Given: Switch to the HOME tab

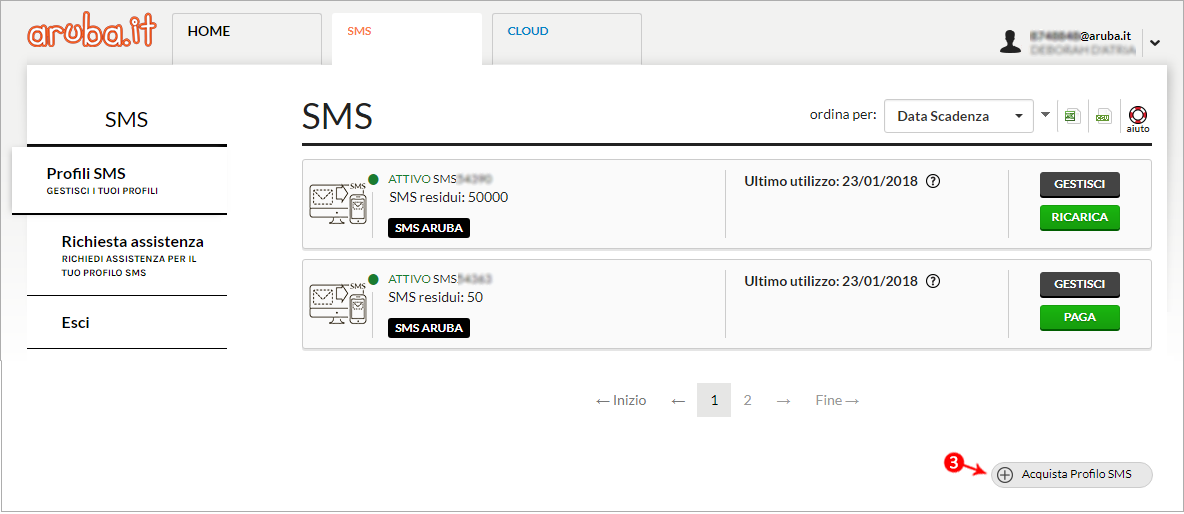Looking at the screenshot, I should (x=247, y=38).
